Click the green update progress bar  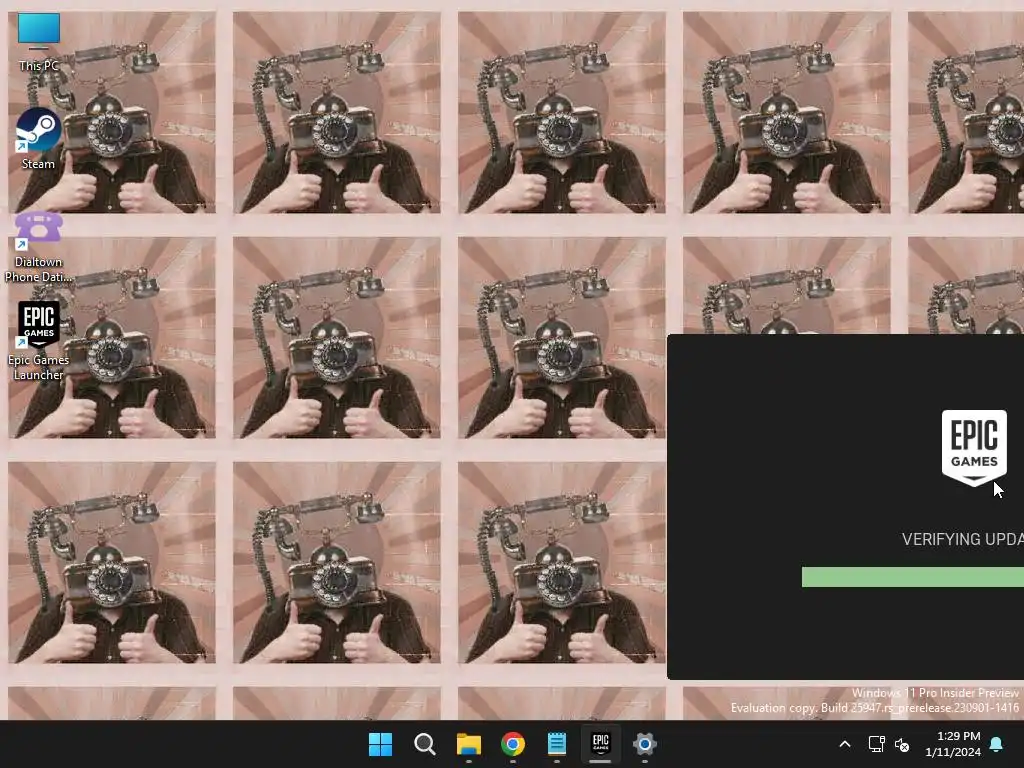click(912, 577)
